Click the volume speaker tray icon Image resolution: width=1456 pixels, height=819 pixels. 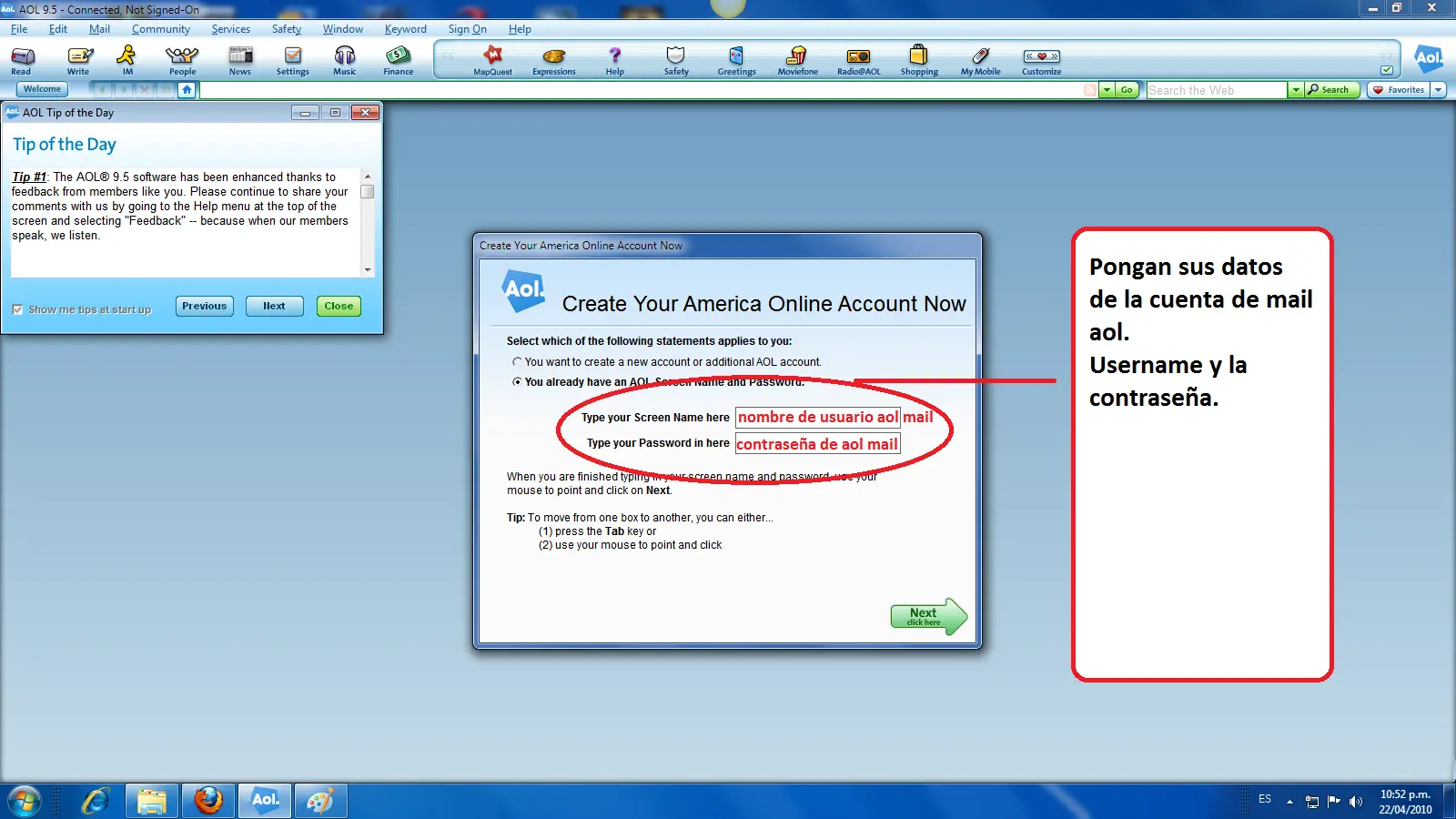tap(1356, 802)
